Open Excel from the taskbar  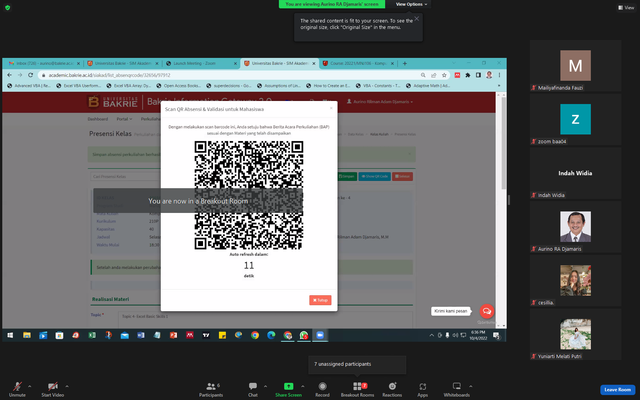click(92, 336)
